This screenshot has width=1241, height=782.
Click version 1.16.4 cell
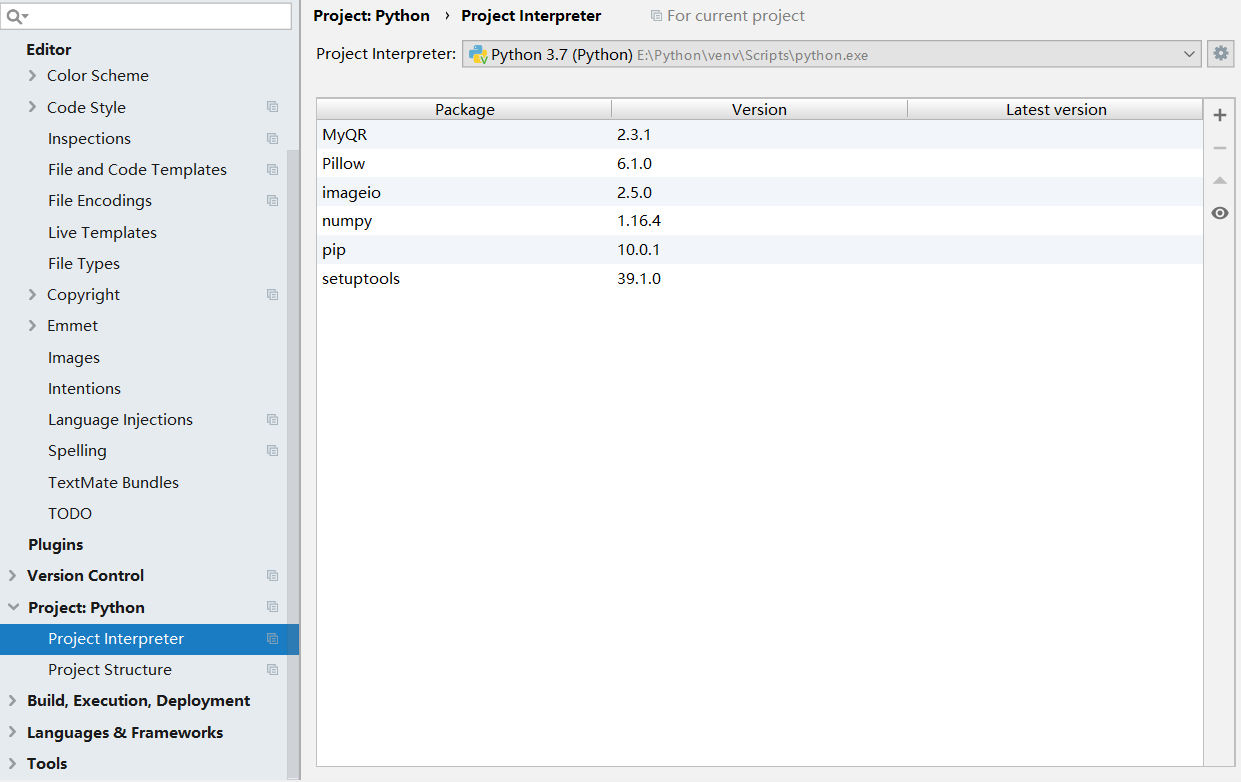(x=639, y=221)
